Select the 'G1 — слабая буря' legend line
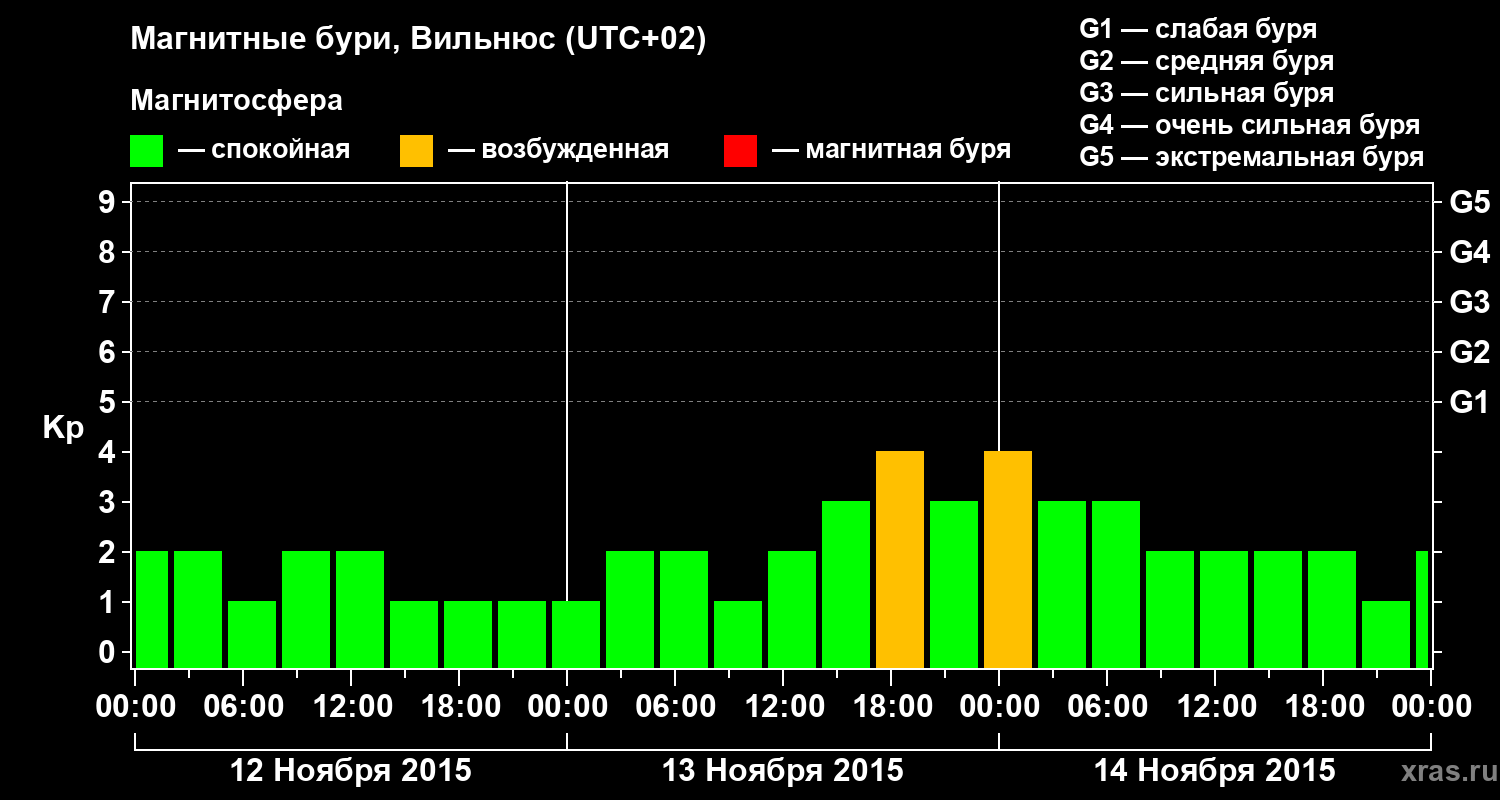This screenshot has width=1500, height=800. 1198,29
